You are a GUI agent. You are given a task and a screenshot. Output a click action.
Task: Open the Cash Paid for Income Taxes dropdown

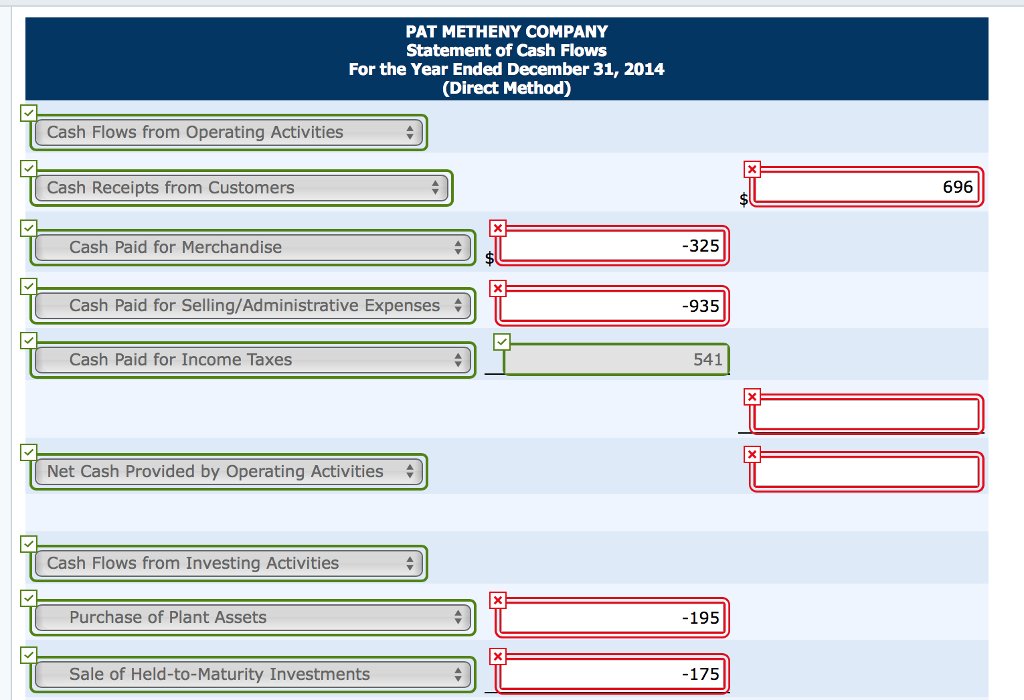252,359
